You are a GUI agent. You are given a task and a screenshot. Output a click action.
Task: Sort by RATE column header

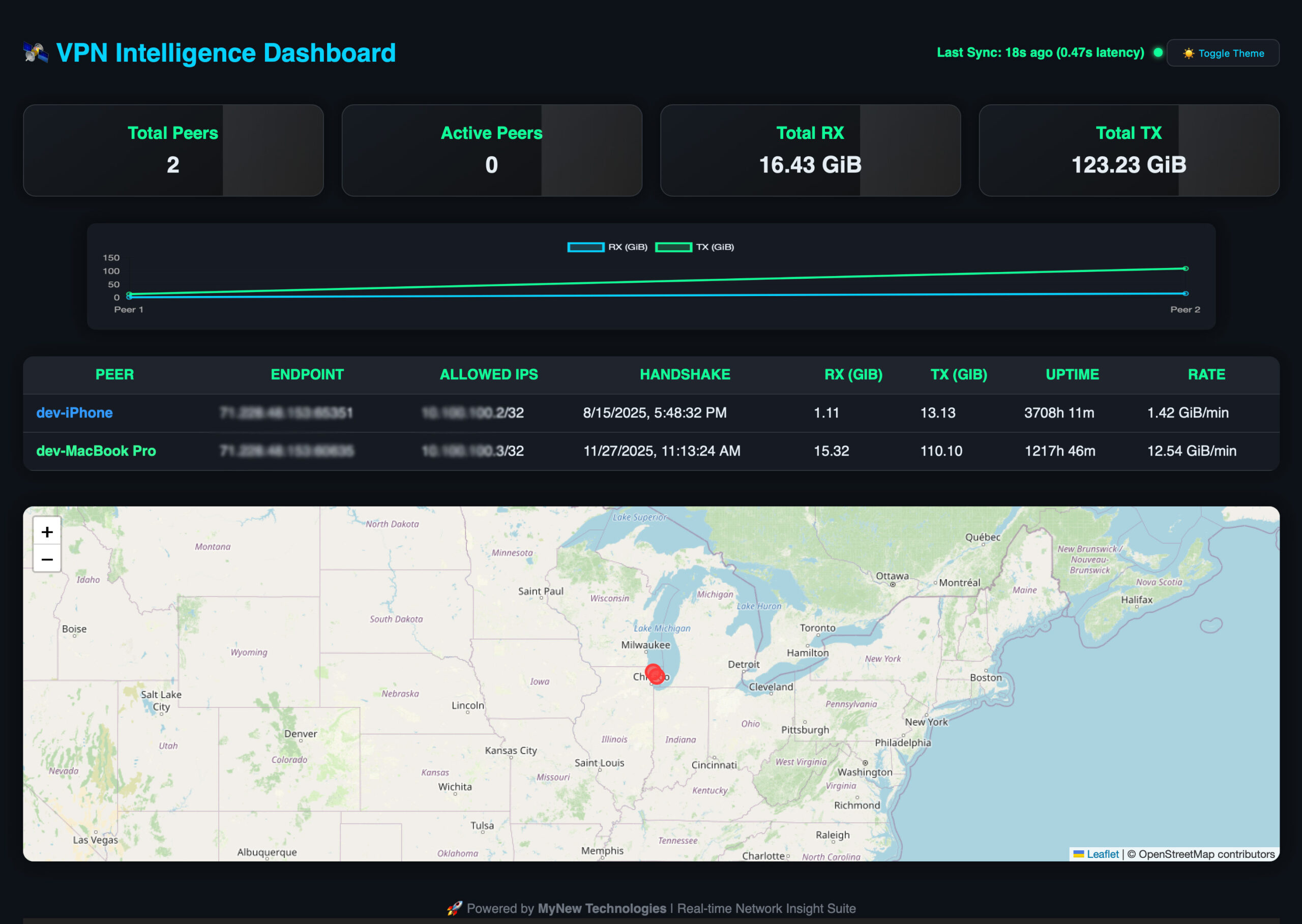1206,374
